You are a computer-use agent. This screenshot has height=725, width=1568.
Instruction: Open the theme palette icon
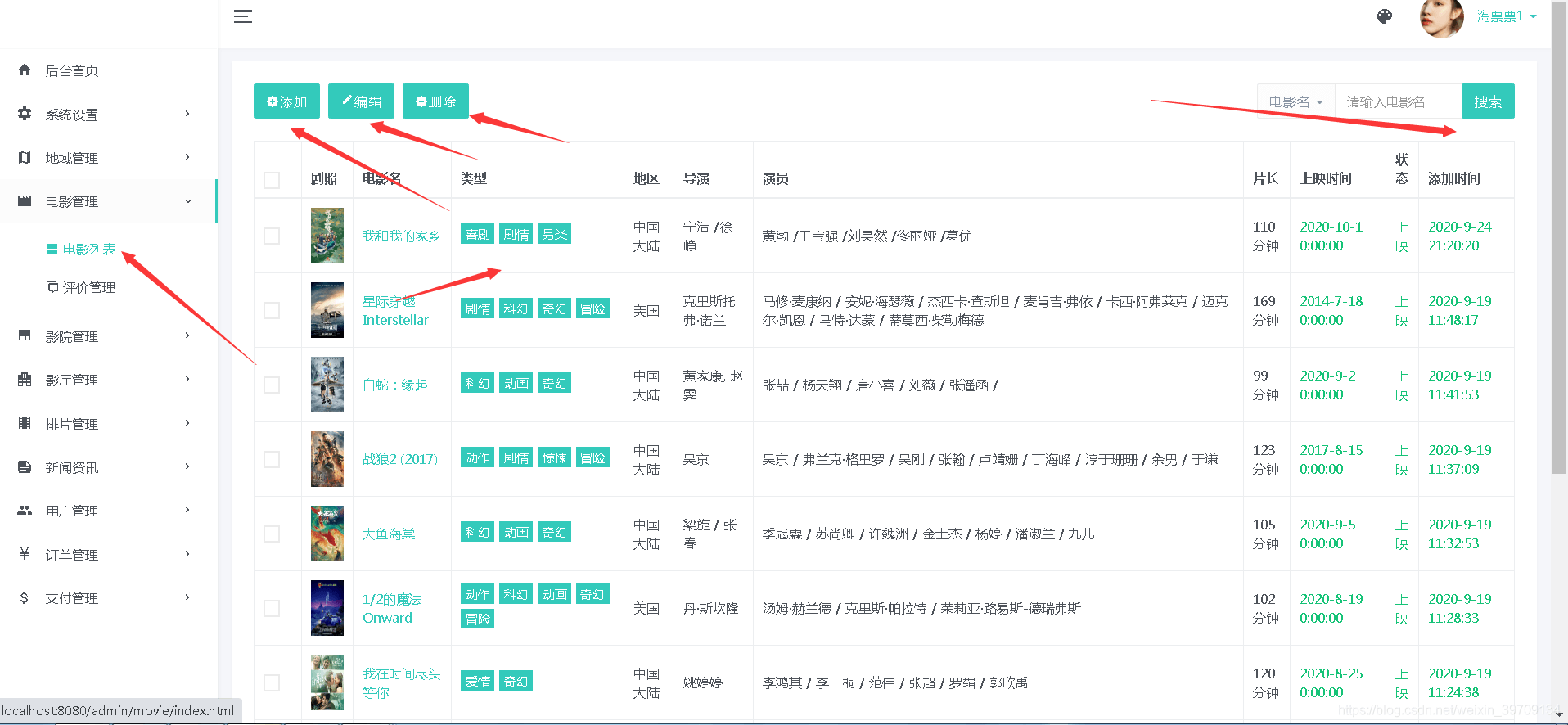pyautogui.click(x=1385, y=16)
